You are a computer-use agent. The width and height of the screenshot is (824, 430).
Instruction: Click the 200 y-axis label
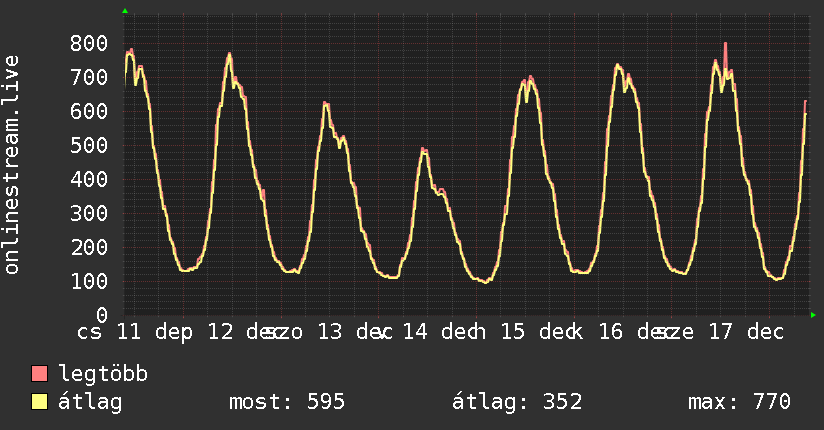coord(89,247)
